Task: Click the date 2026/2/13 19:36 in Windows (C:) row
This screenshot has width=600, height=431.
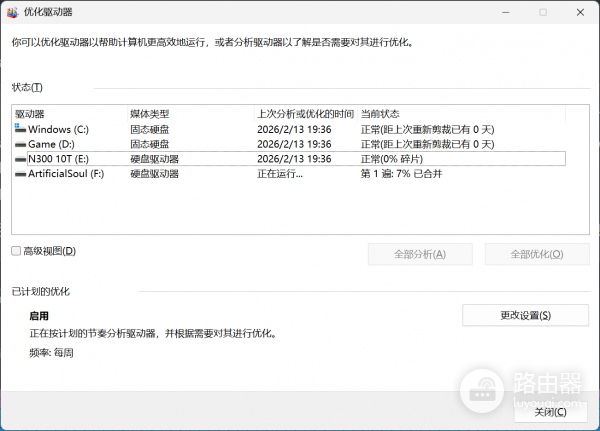Action: pyautogui.click(x=294, y=129)
